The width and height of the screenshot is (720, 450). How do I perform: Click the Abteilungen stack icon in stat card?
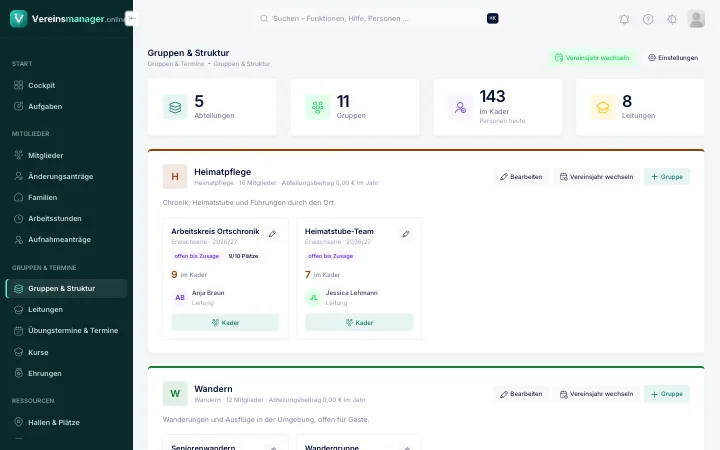click(x=175, y=107)
